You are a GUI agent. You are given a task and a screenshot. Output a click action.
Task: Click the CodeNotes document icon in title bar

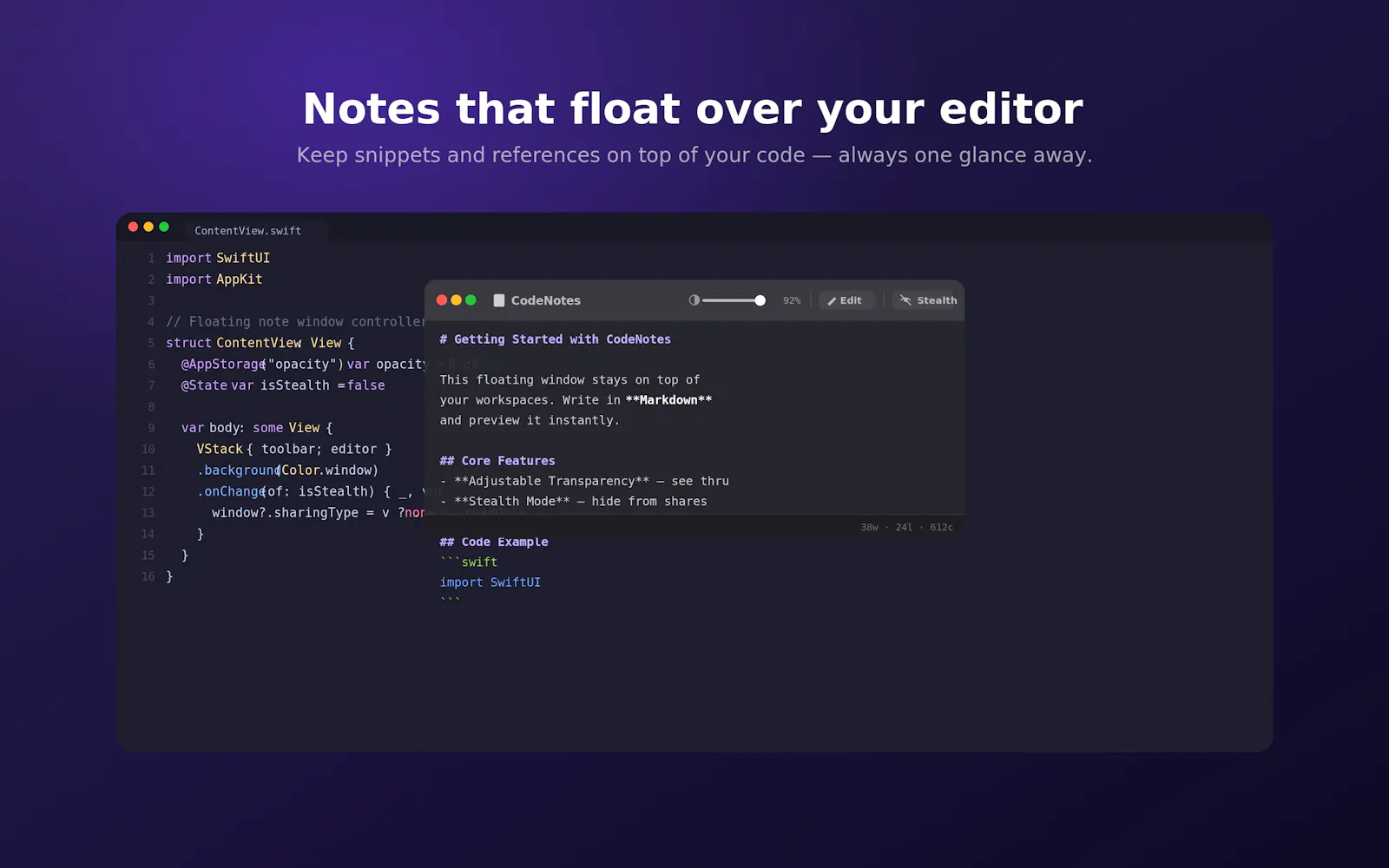tap(499, 300)
